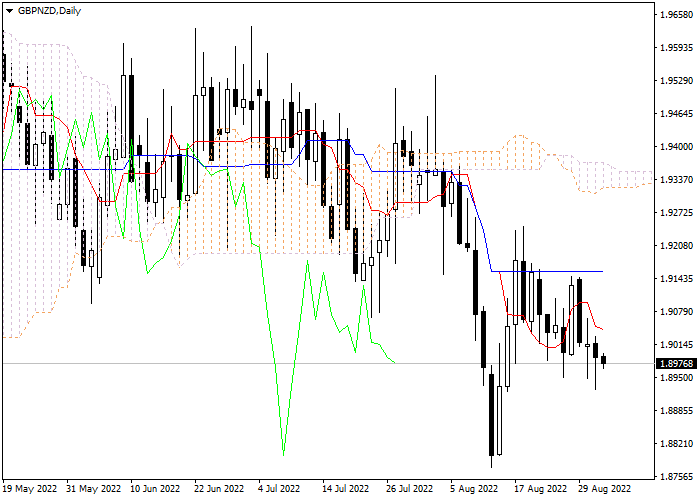Select the 19 May 2022 date label
The image size is (700, 500).
30,489
